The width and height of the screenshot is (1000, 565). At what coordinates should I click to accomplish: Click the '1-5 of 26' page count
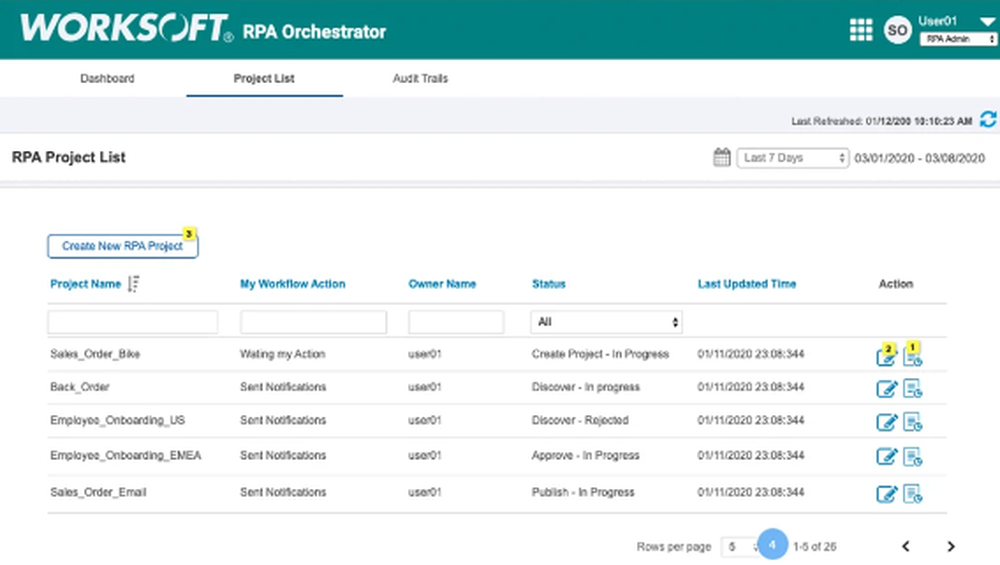814,547
